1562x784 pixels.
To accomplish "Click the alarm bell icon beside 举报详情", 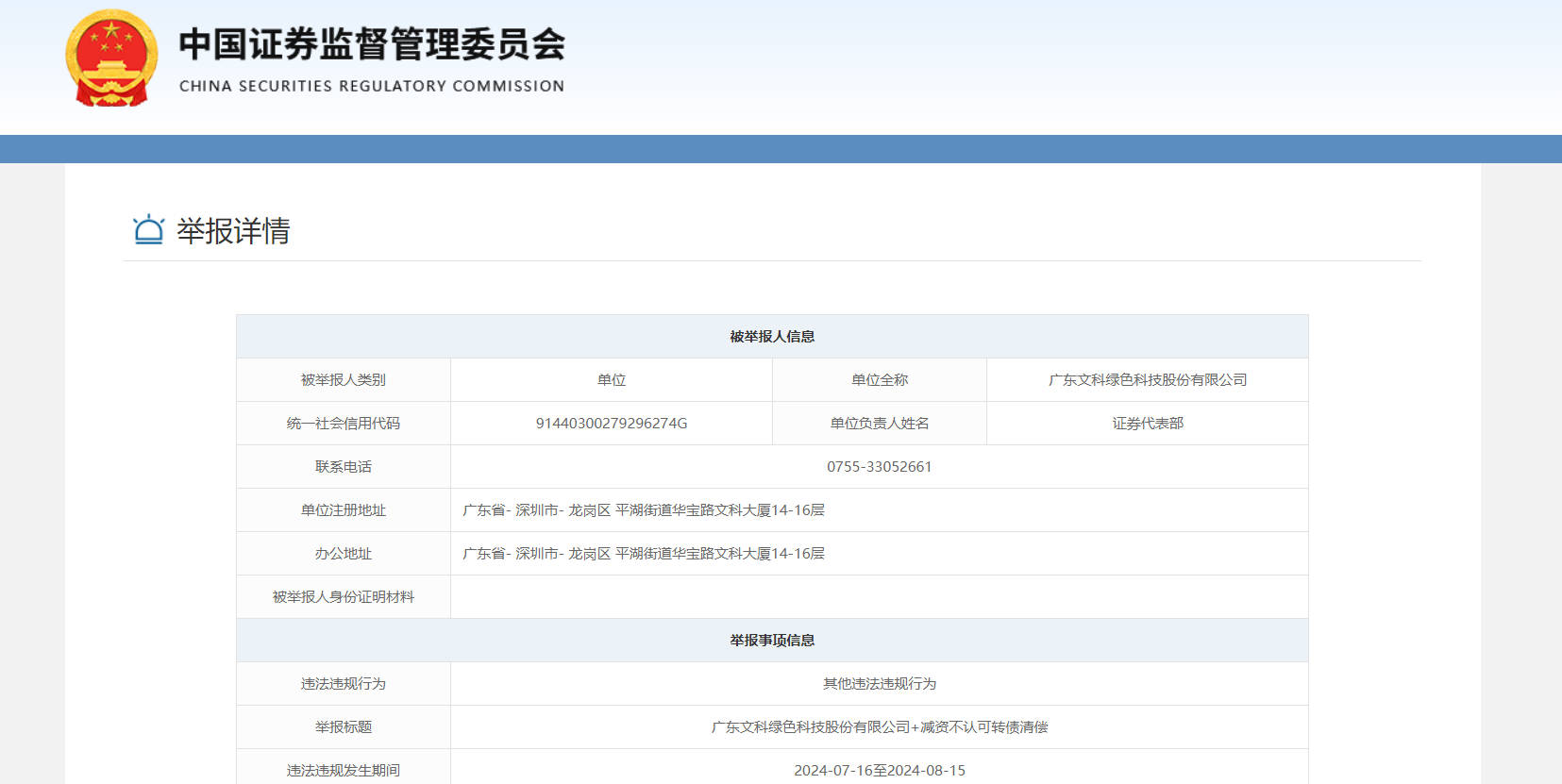I will click(148, 229).
